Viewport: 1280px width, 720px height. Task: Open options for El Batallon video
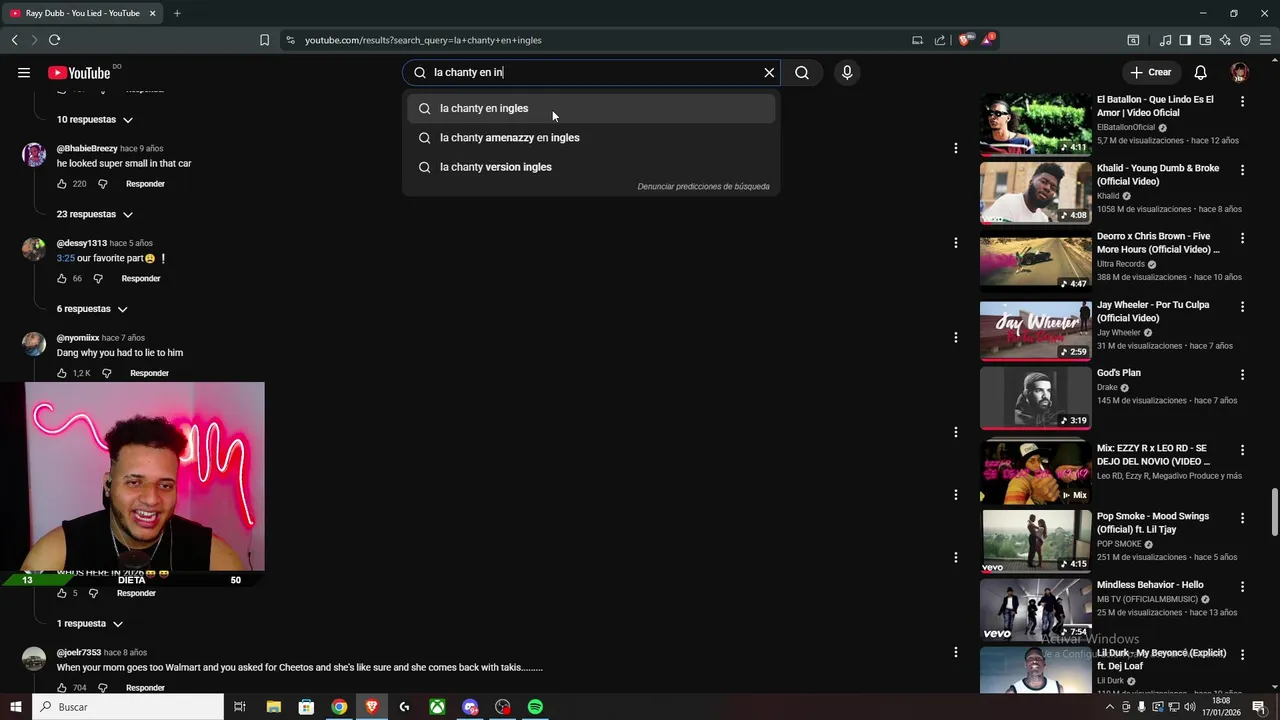click(x=1242, y=102)
